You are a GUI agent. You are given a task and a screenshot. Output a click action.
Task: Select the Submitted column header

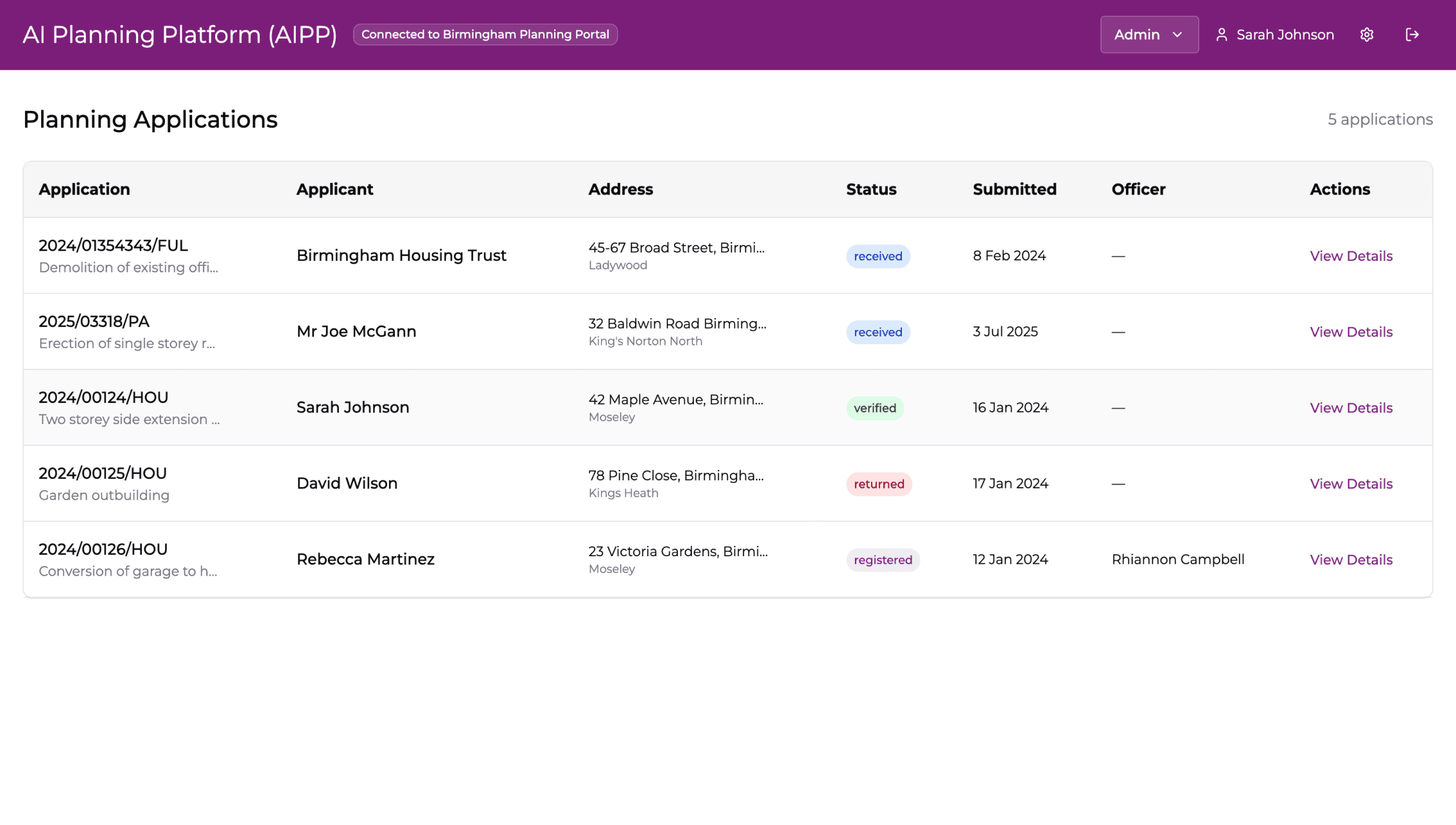[1014, 189]
